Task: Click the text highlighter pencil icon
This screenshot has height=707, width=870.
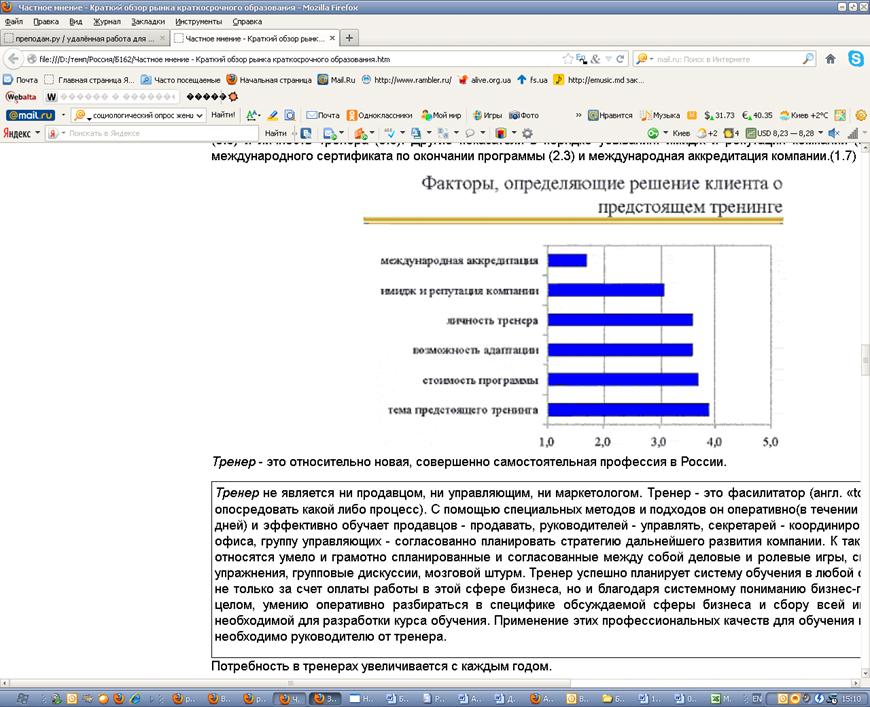Action: (x=272, y=115)
